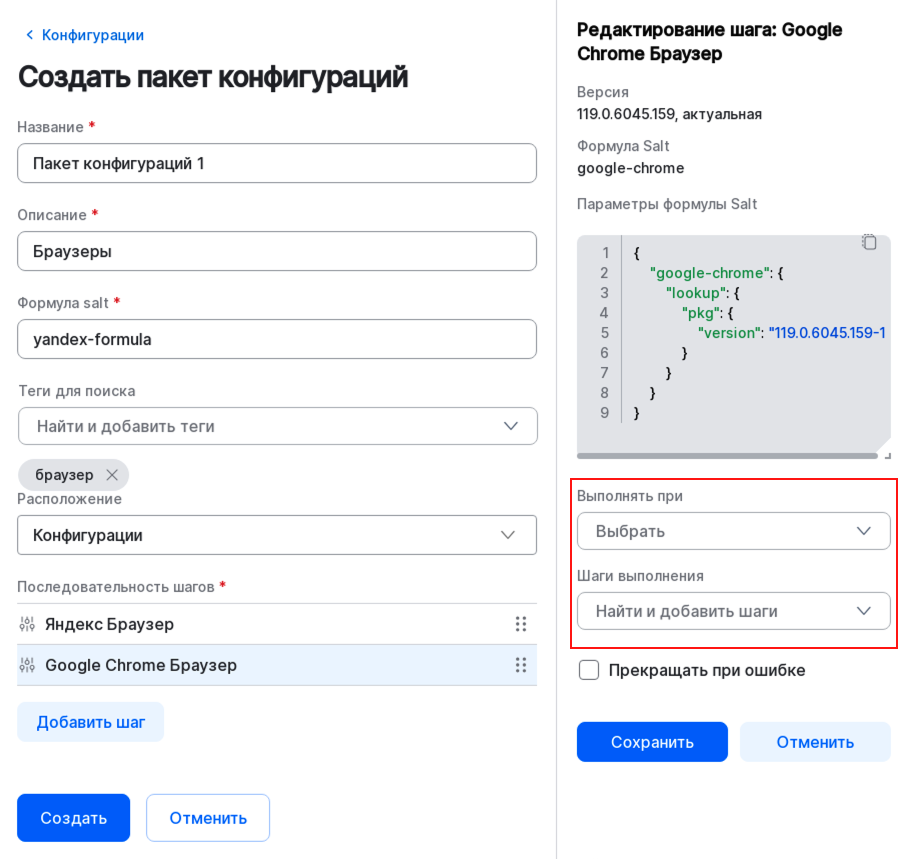Enable Прекращать при ошибке option
This screenshot has height=859, width=910.
click(589, 670)
